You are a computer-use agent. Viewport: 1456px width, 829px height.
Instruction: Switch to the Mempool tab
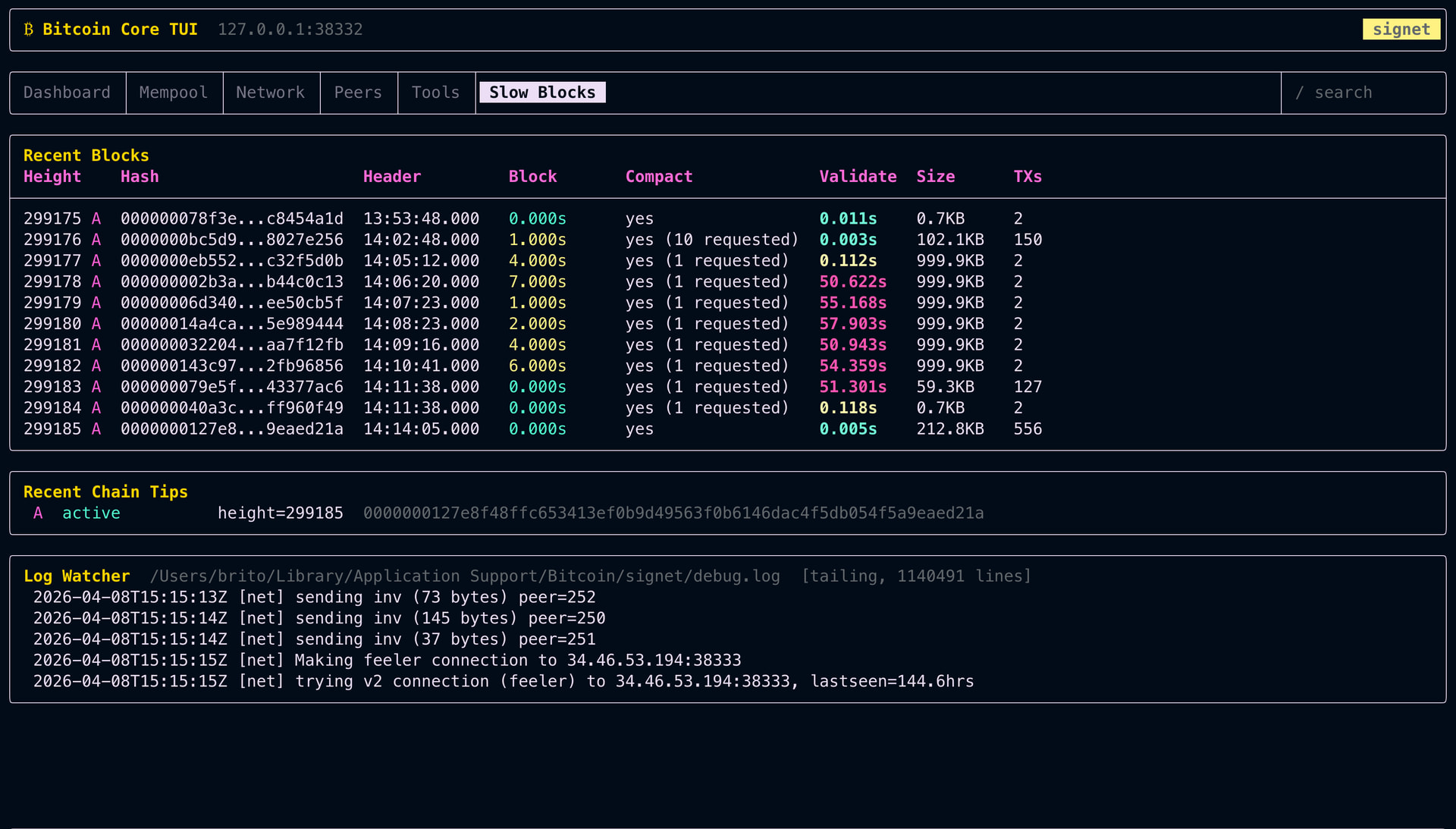[173, 93]
